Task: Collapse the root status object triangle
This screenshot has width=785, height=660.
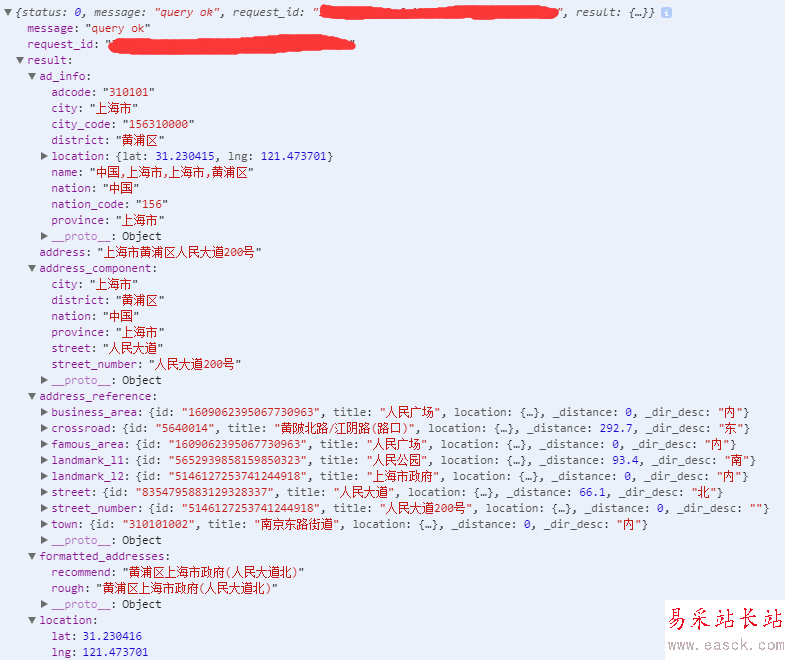Action: pyautogui.click(x=8, y=13)
